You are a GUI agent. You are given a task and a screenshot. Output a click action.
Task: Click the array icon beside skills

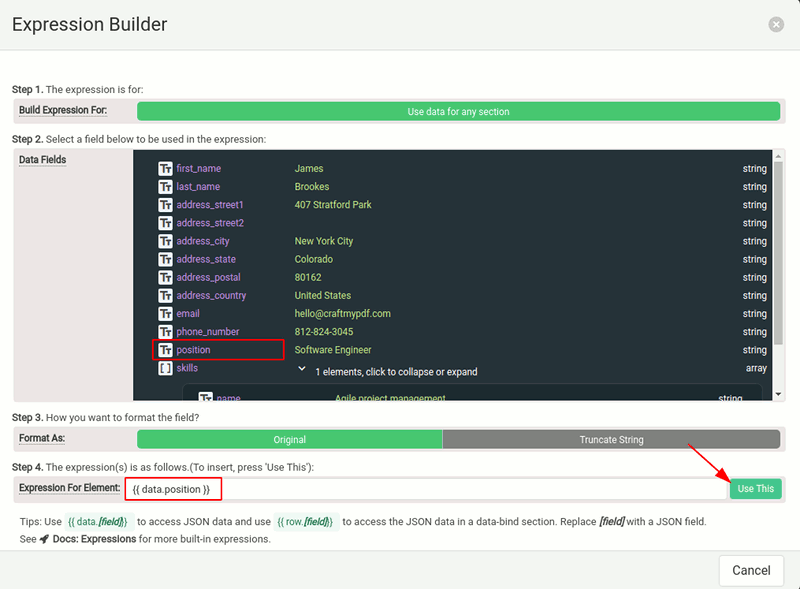(x=166, y=367)
